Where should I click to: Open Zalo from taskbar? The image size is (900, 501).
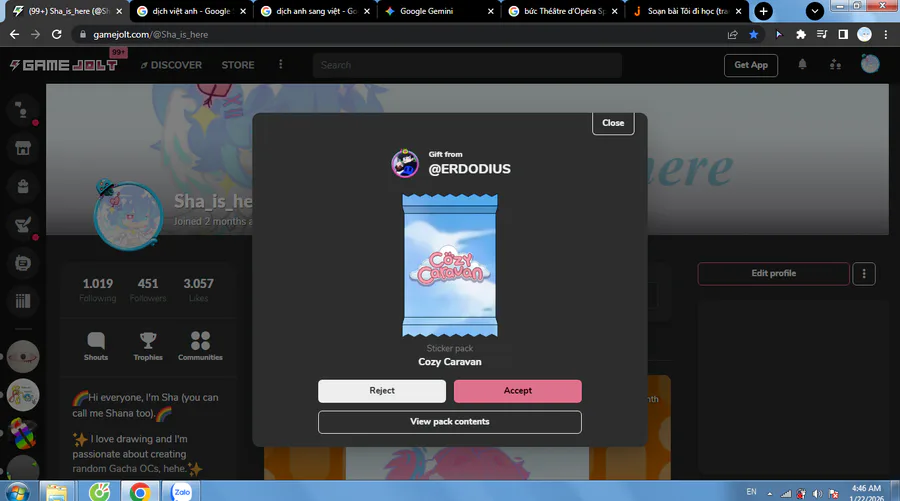point(182,492)
